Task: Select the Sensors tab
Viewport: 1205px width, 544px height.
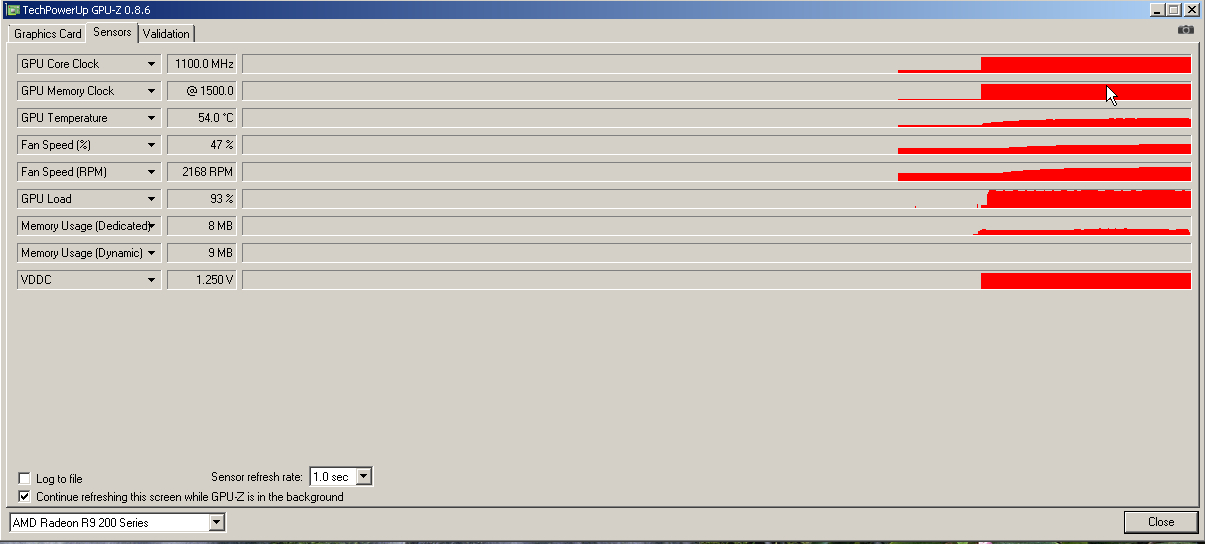Action: tap(112, 32)
